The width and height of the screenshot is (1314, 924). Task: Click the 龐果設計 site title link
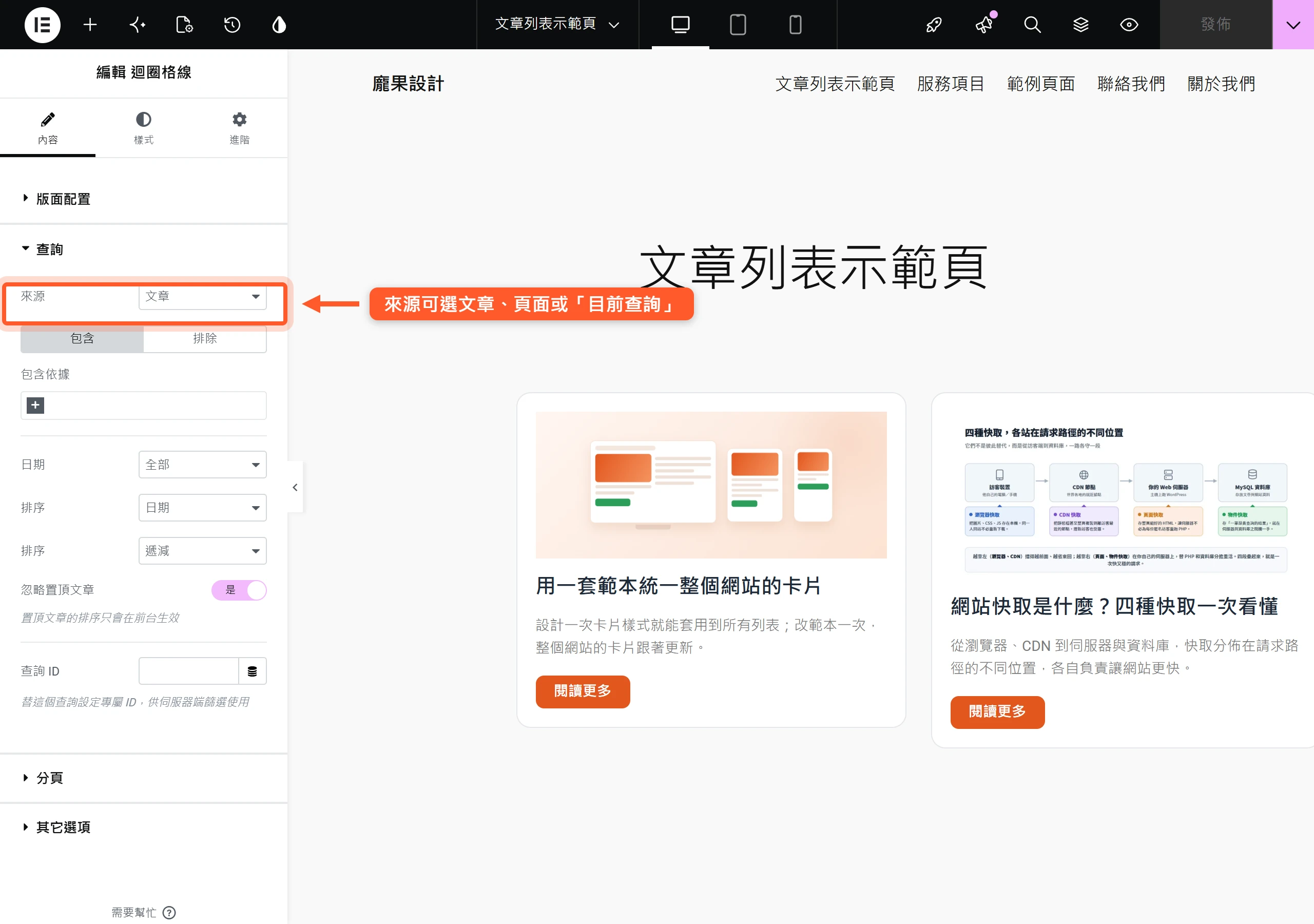(408, 84)
